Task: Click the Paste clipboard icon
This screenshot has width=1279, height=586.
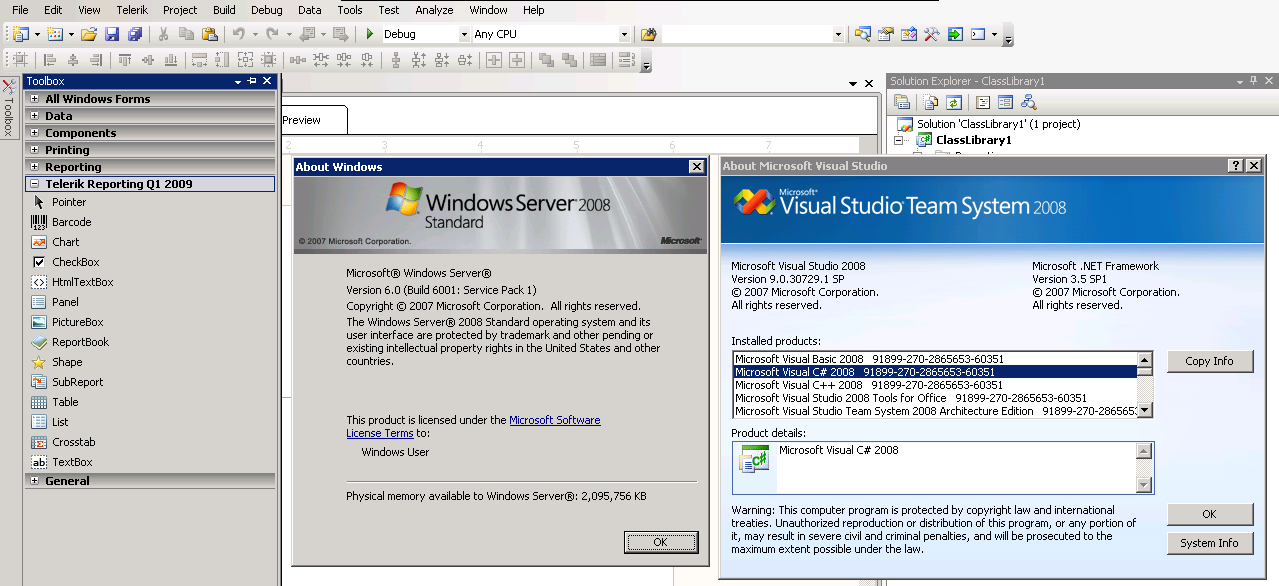Action: pos(209,34)
